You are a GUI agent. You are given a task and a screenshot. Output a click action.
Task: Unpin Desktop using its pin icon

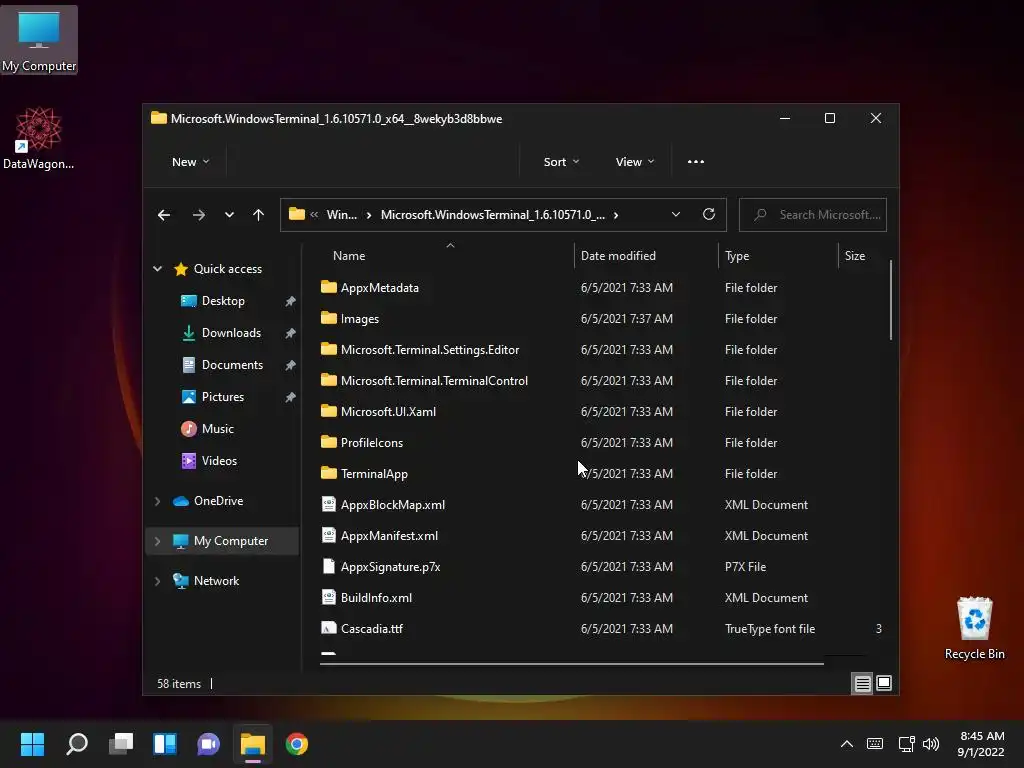tap(291, 301)
